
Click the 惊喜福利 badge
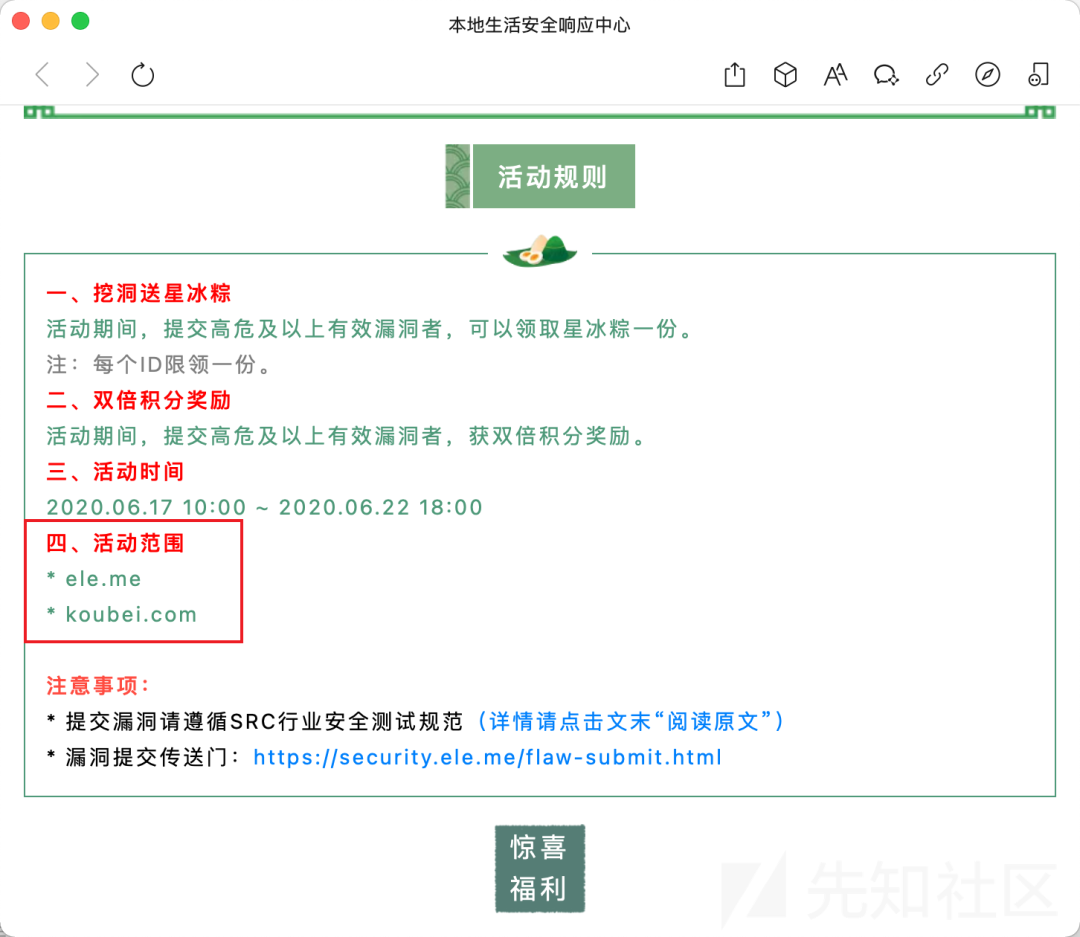(540, 869)
